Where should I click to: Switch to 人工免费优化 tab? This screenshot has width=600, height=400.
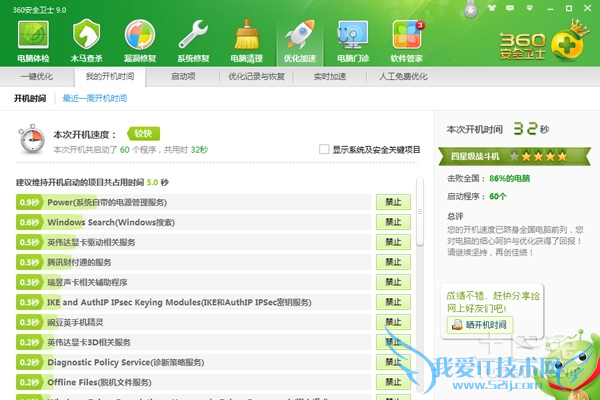[403, 77]
